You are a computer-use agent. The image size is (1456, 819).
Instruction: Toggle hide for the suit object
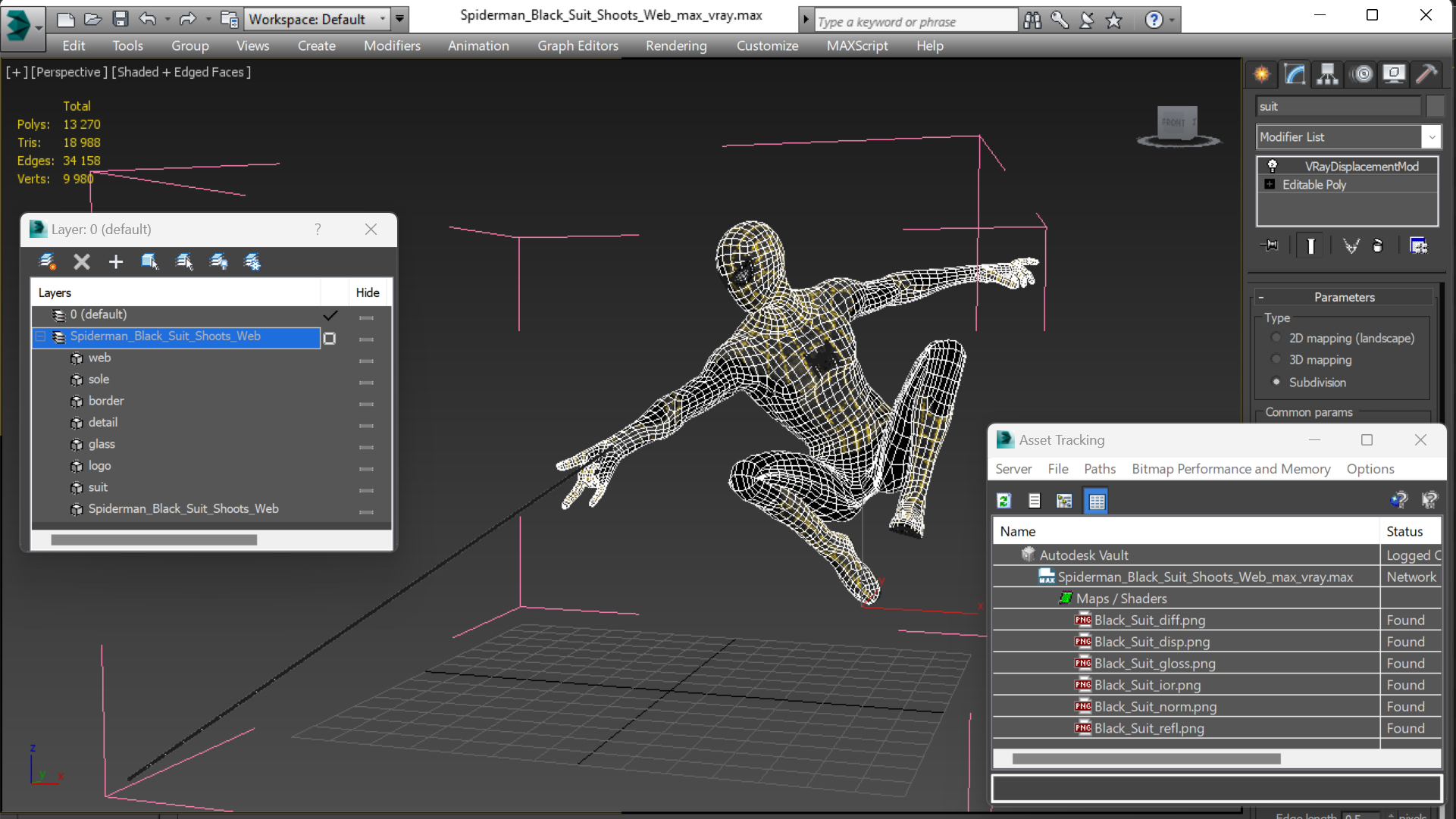[367, 491]
